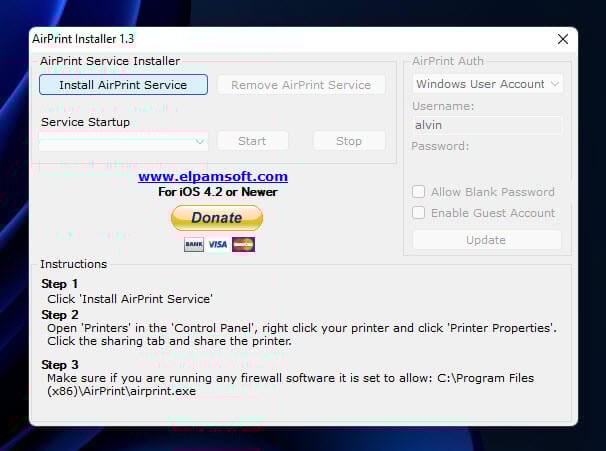Open the Service Startup dropdown

click(x=123, y=141)
